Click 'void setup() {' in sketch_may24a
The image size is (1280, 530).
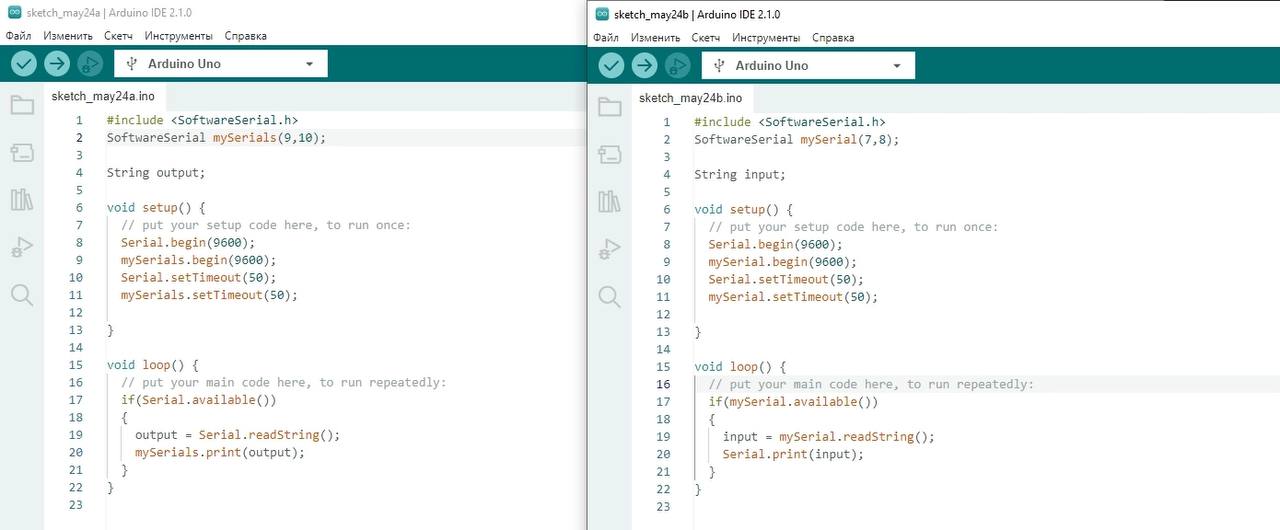click(156, 207)
